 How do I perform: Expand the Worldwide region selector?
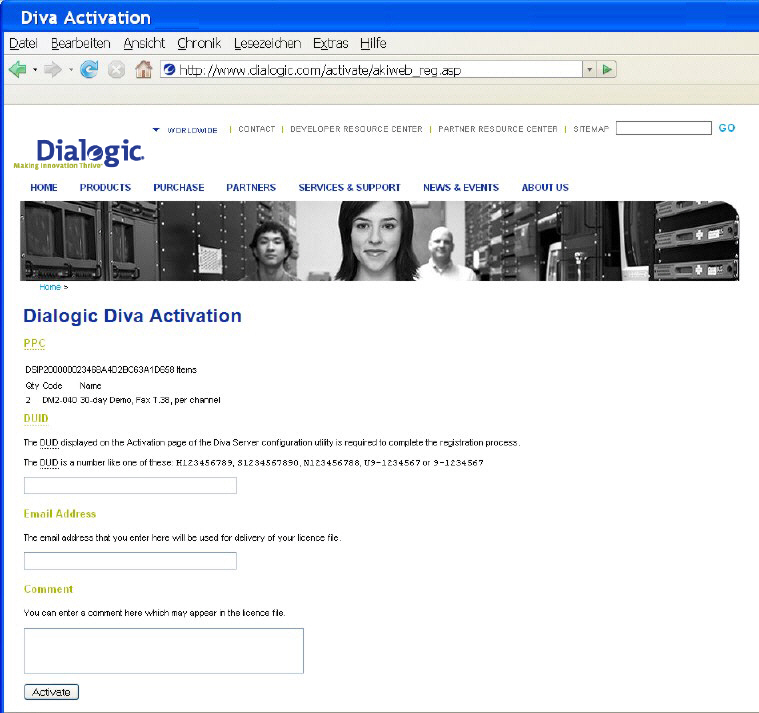[x=186, y=130]
